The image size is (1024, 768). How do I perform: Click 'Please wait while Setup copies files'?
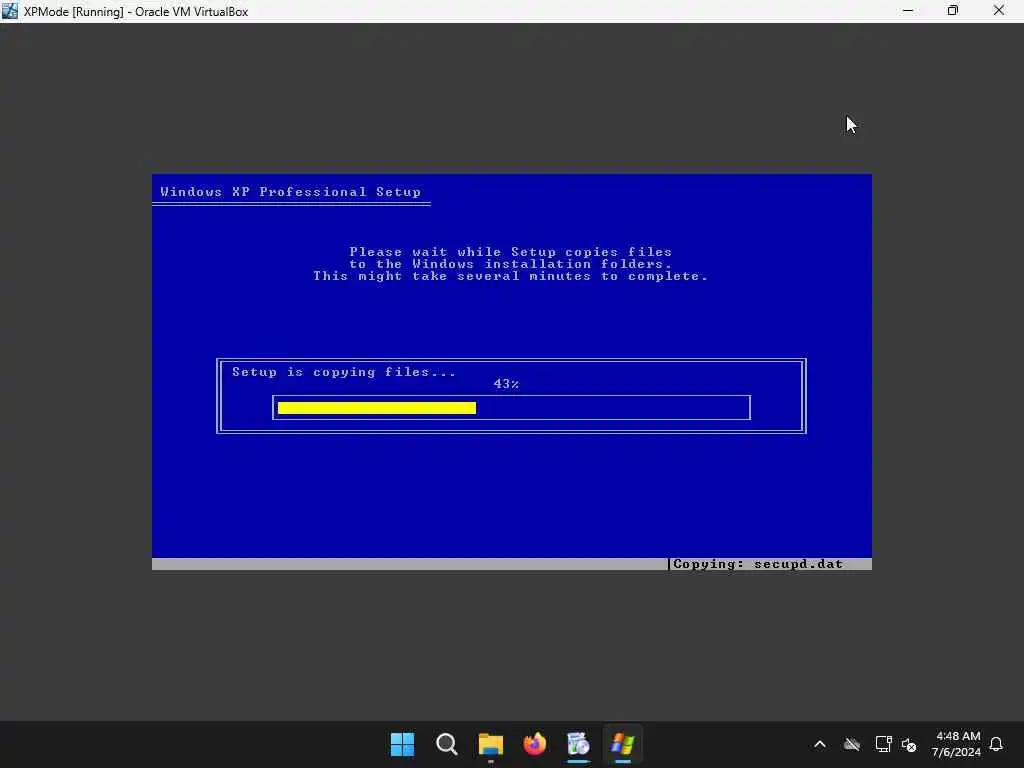511,252
